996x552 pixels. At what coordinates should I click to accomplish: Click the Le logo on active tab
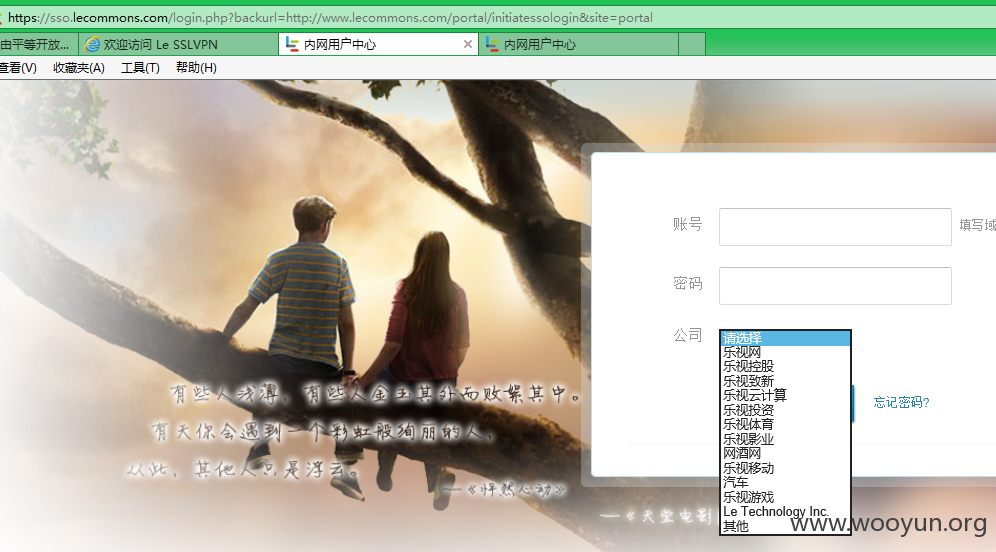tap(292, 44)
